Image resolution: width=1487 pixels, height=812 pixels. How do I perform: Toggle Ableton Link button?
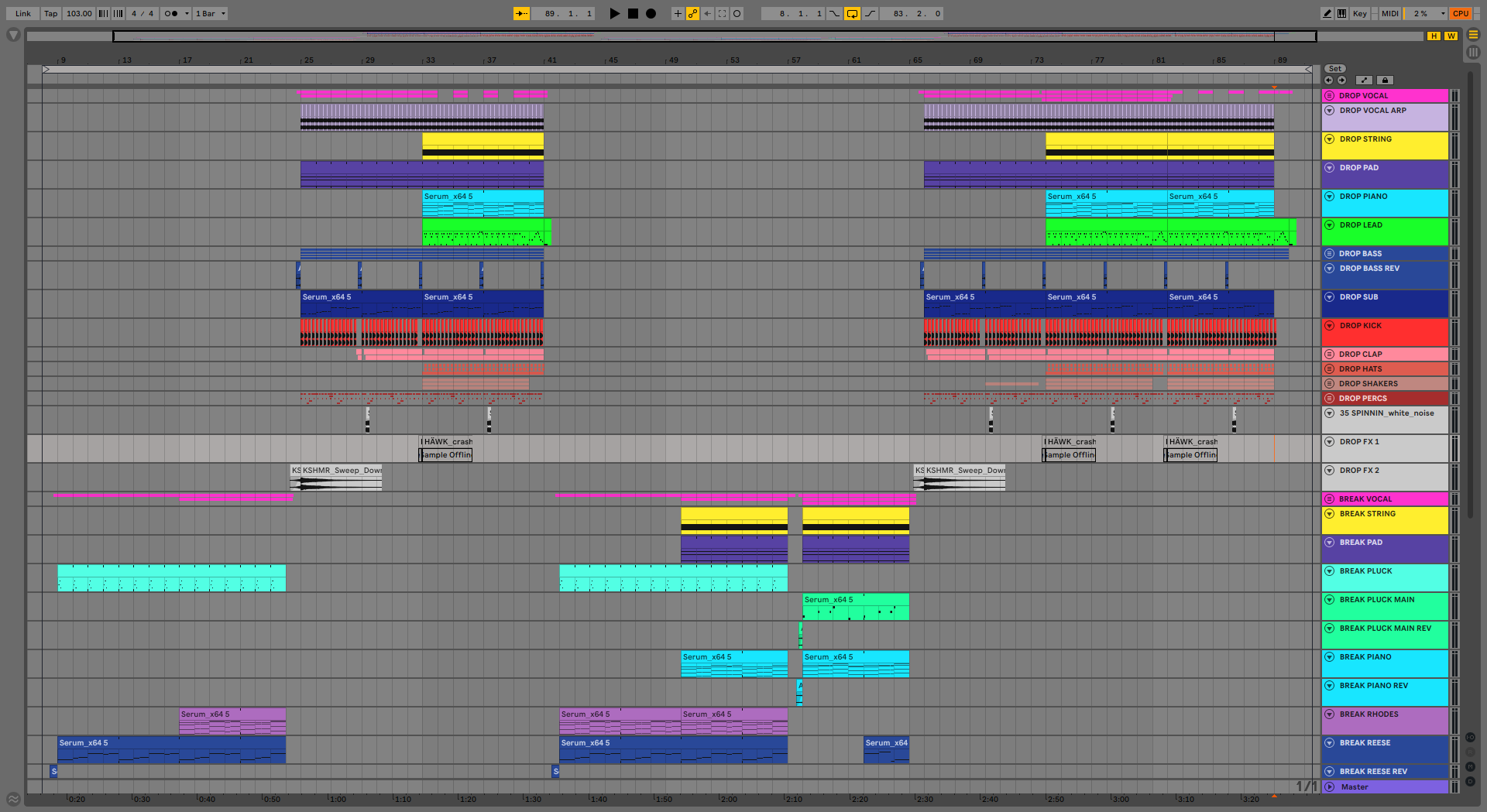(x=23, y=13)
